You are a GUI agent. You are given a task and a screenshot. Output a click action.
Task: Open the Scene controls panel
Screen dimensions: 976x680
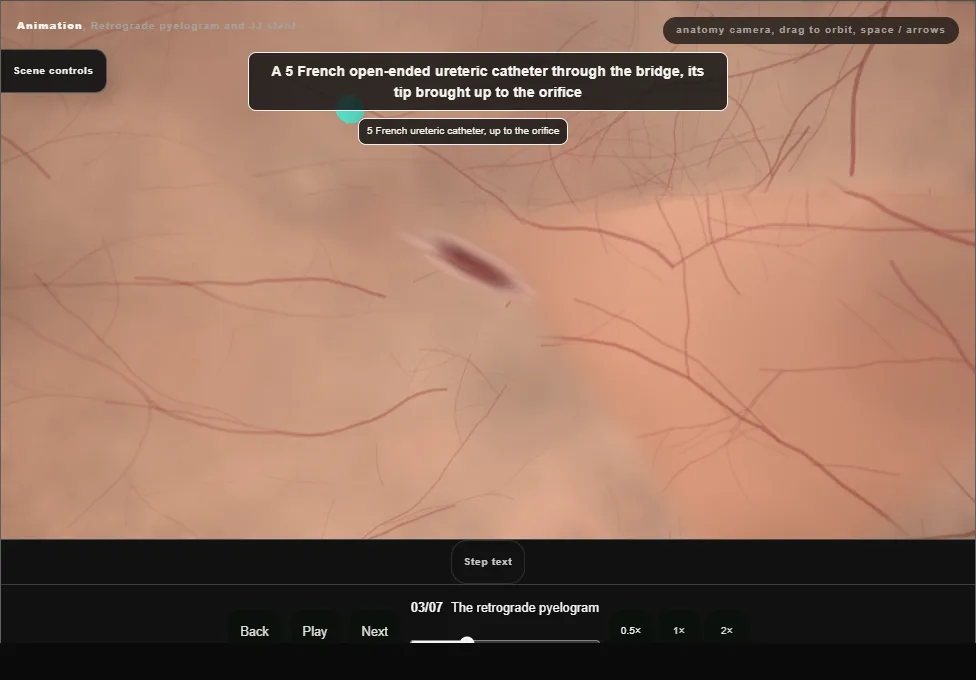point(54,71)
